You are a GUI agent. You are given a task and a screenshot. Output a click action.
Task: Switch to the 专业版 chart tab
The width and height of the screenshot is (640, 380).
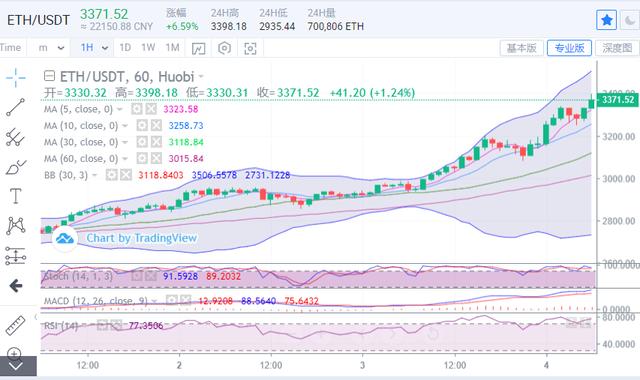point(569,48)
